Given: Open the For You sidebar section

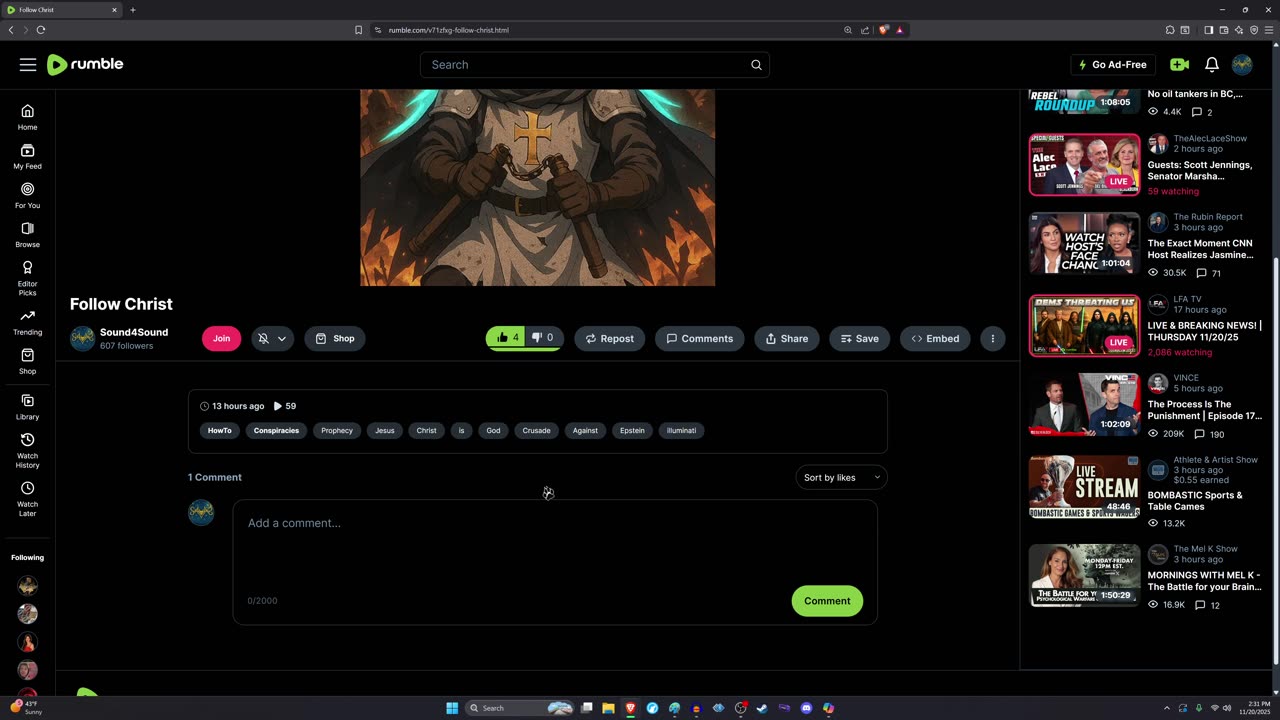Looking at the screenshot, I should pos(27,195).
